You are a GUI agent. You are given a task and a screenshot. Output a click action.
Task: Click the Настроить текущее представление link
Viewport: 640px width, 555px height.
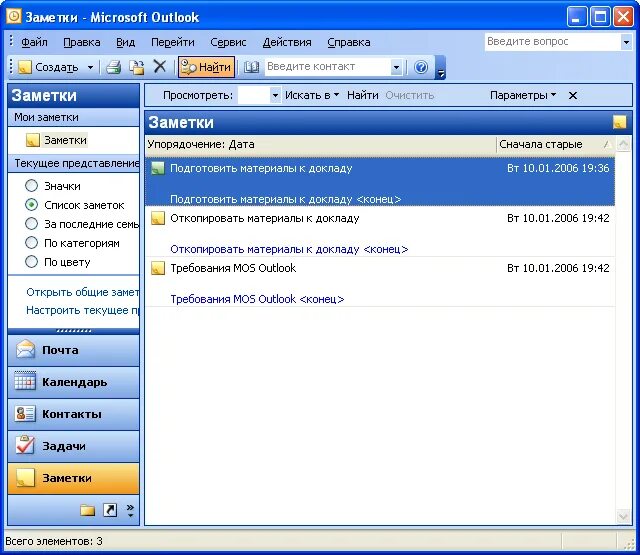coord(82,310)
